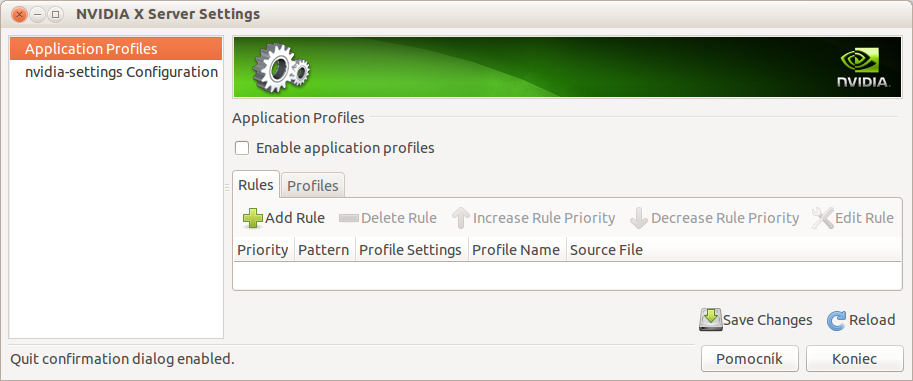The image size is (913, 381).
Task: Click the Reload circular arrow icon
Action: coord(837,320)
